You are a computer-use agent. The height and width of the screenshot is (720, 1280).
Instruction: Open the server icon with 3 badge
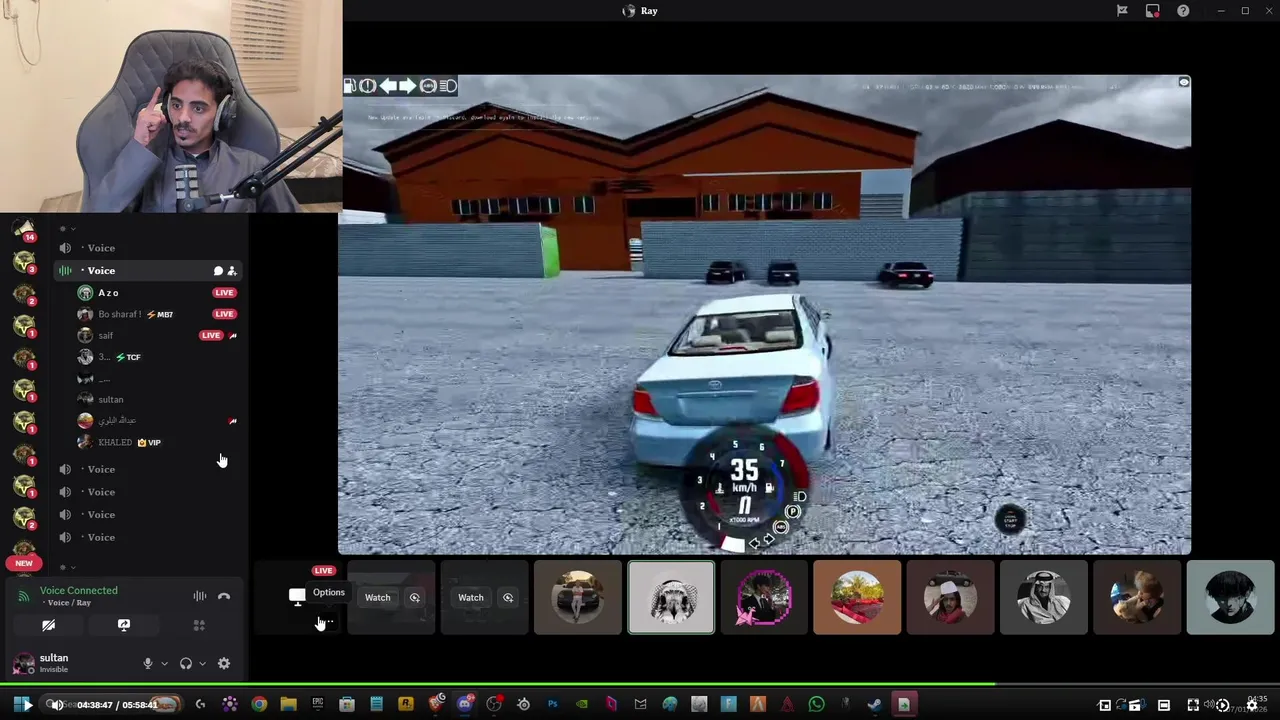point(24,264)
